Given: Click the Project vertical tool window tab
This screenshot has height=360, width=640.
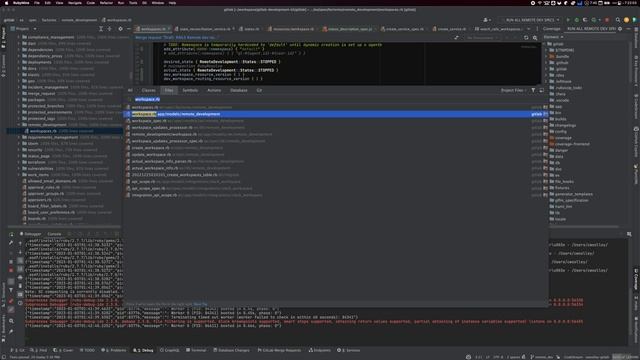Looking at the screenshot, I should [x=3, y=38].
